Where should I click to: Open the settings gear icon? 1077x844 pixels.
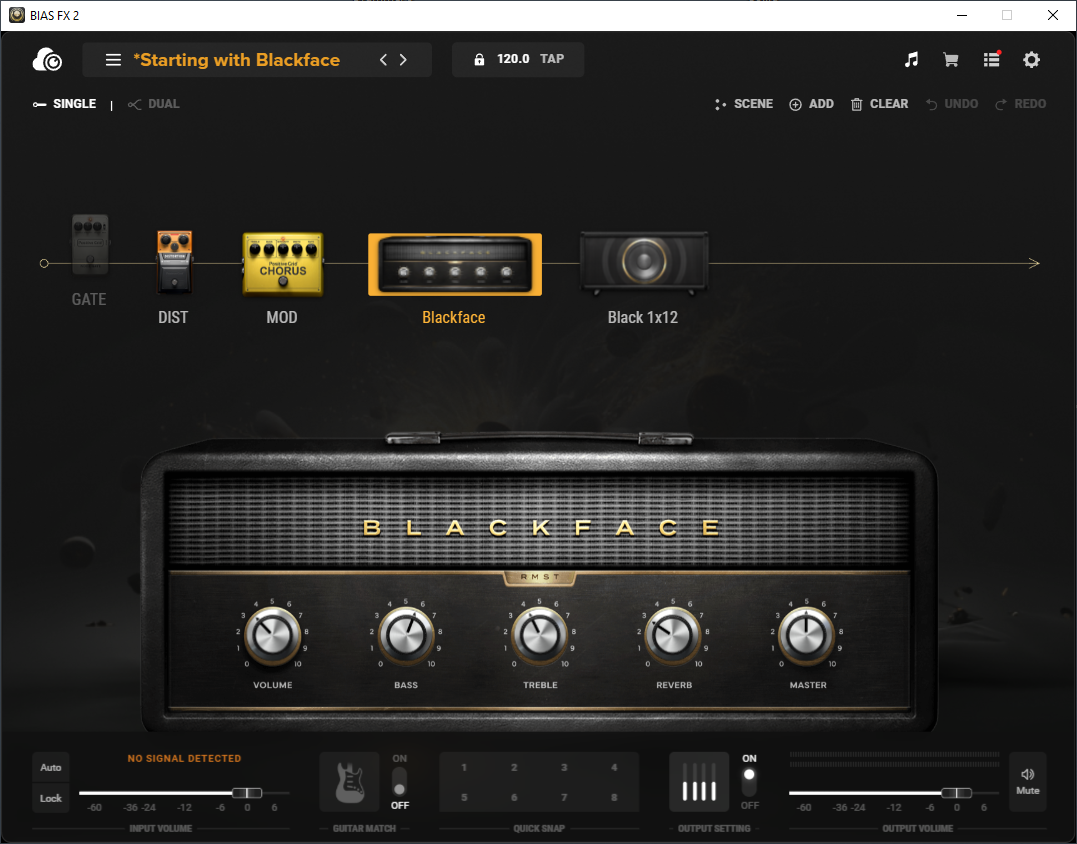click(1031, 60)
